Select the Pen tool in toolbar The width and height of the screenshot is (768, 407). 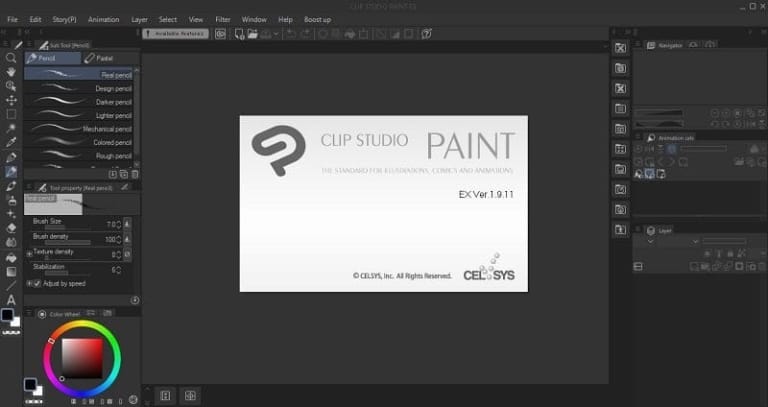pos(11,157)
